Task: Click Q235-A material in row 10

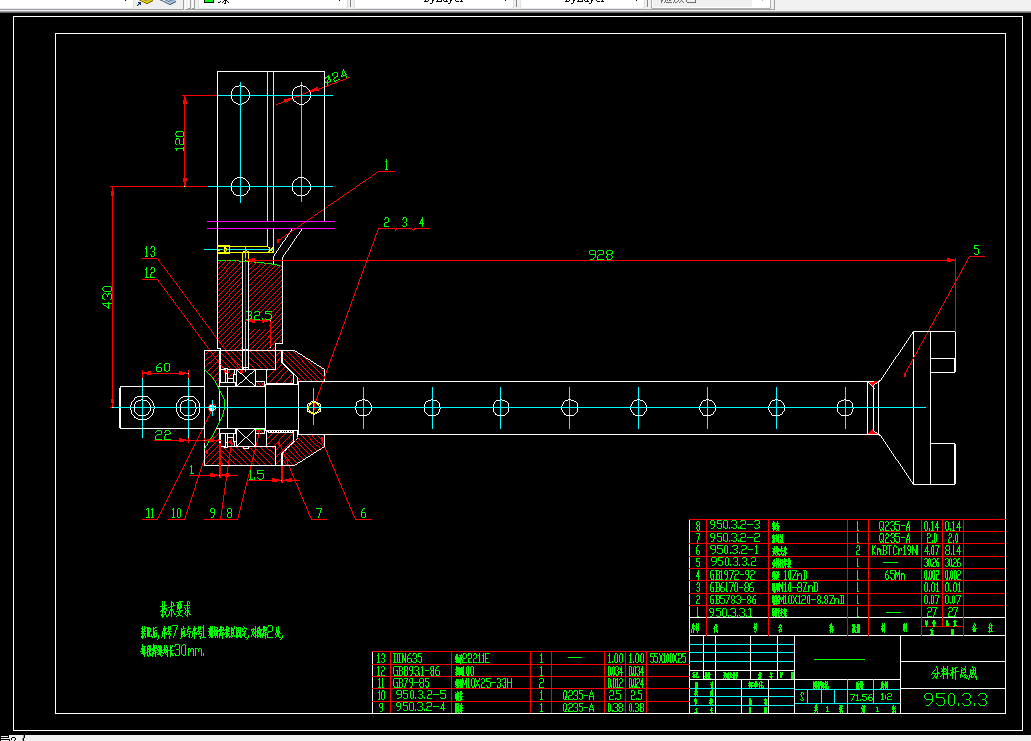Action: [579, 695]
